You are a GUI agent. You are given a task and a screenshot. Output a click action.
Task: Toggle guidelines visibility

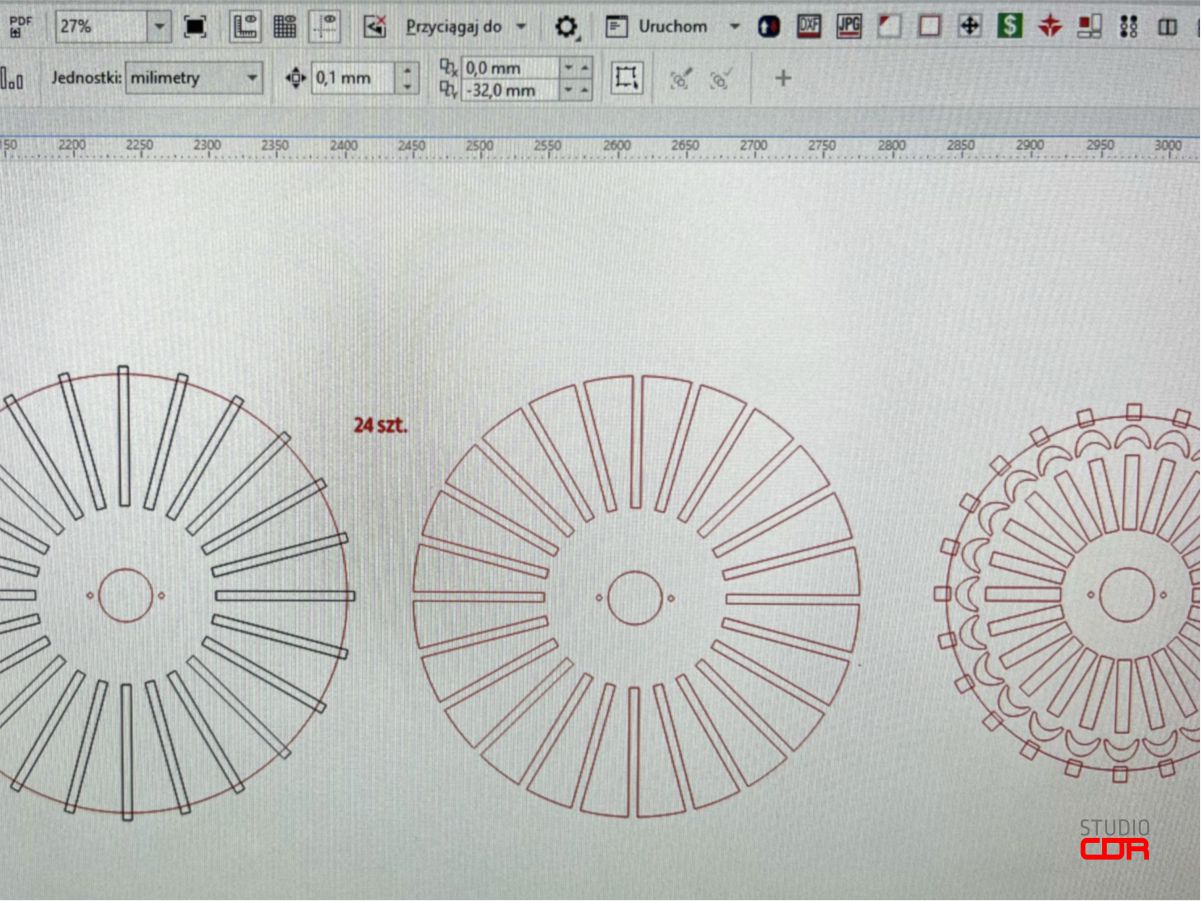point(325,27)
